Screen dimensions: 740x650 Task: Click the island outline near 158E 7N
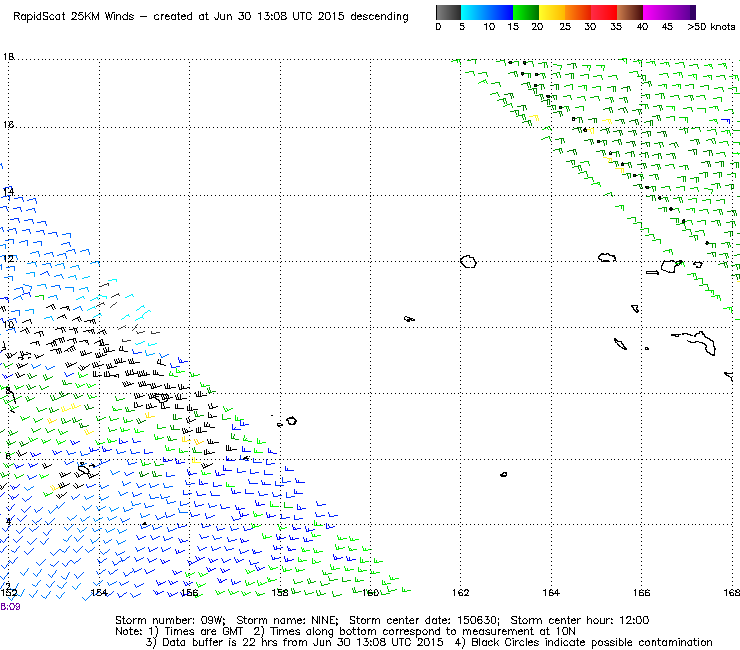click(292, 421)
